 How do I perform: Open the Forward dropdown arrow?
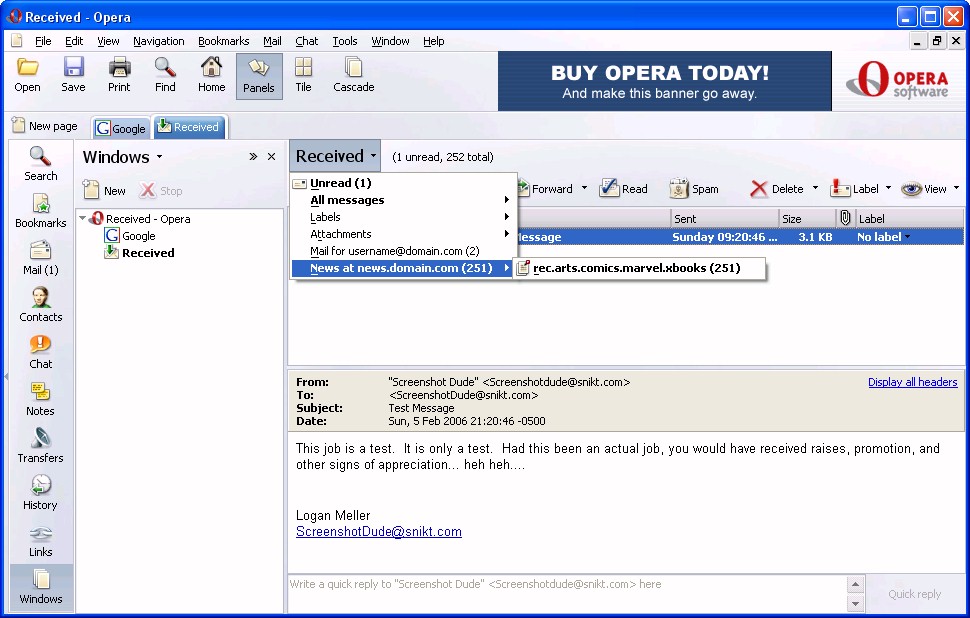585,188
